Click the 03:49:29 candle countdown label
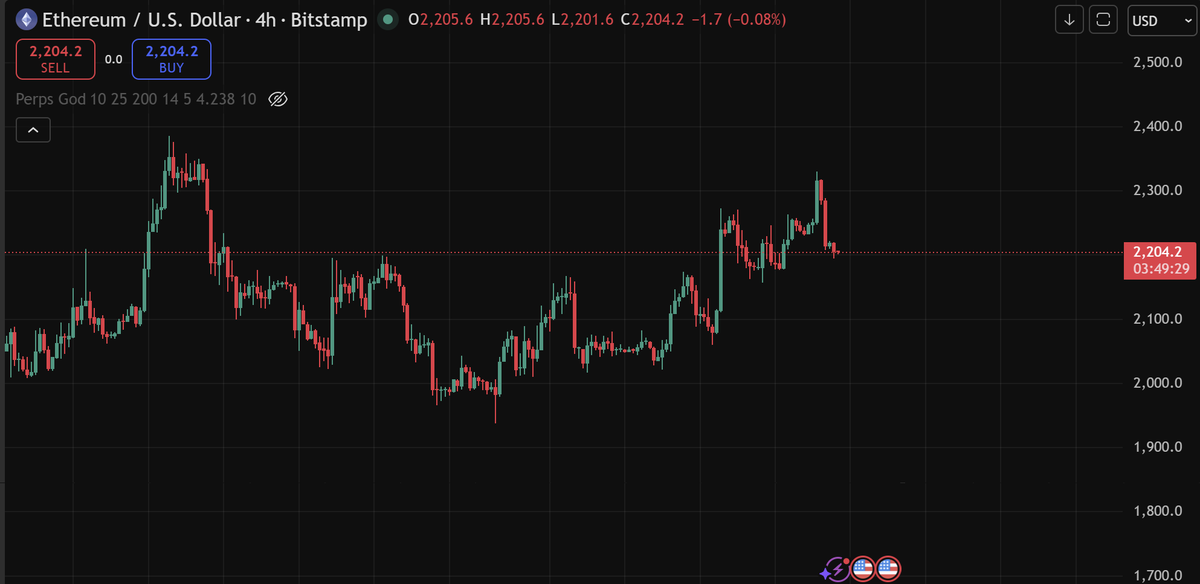 (1159, 269)
